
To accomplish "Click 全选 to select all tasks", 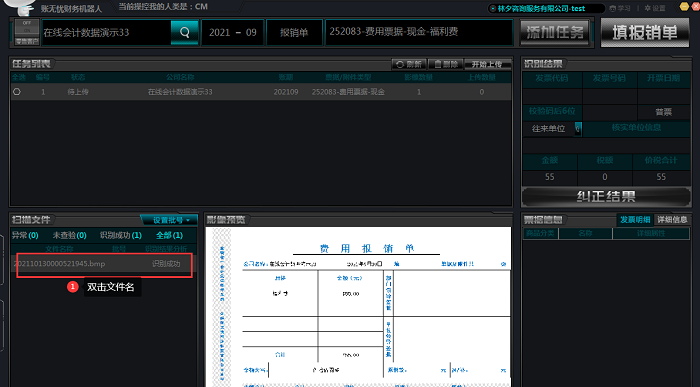I will point(18,77).
